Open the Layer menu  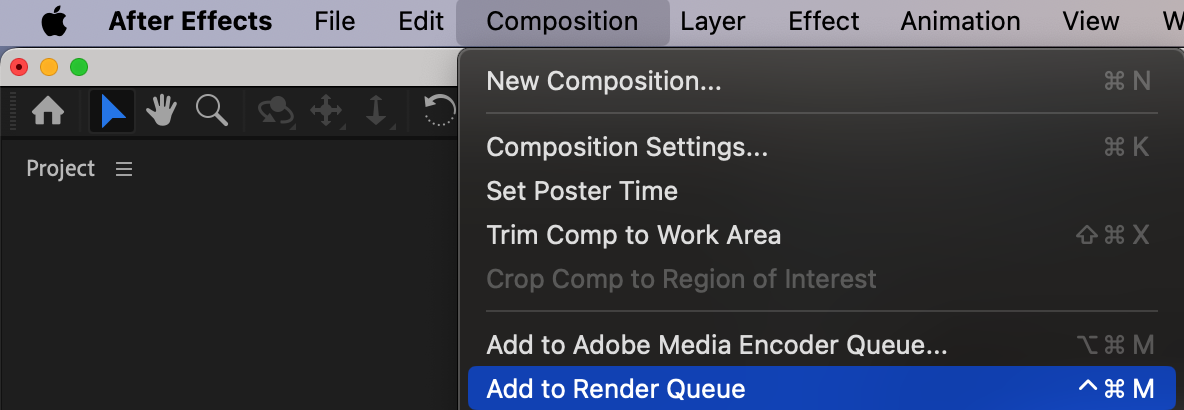tap(713, 21)
